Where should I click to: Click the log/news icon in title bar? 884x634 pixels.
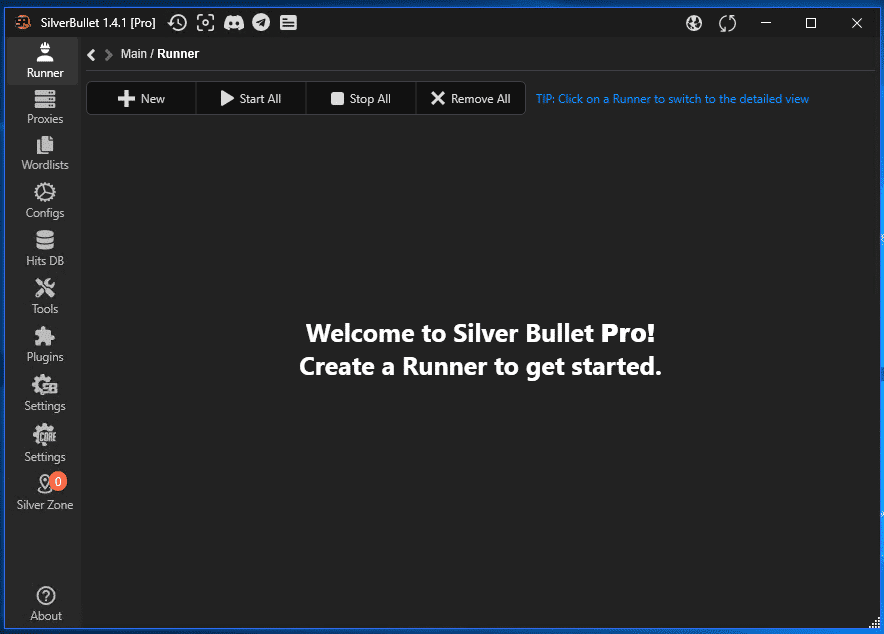(x=288, y=23)
